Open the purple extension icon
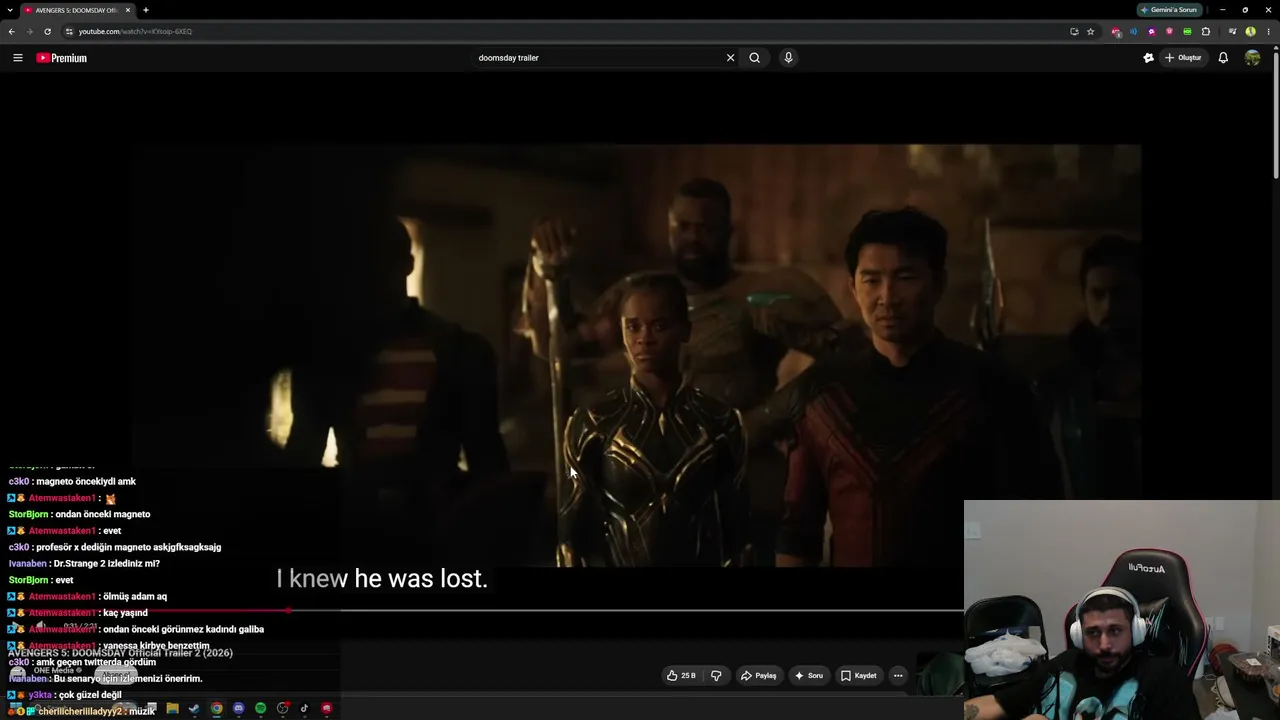 coord(1152,31)
